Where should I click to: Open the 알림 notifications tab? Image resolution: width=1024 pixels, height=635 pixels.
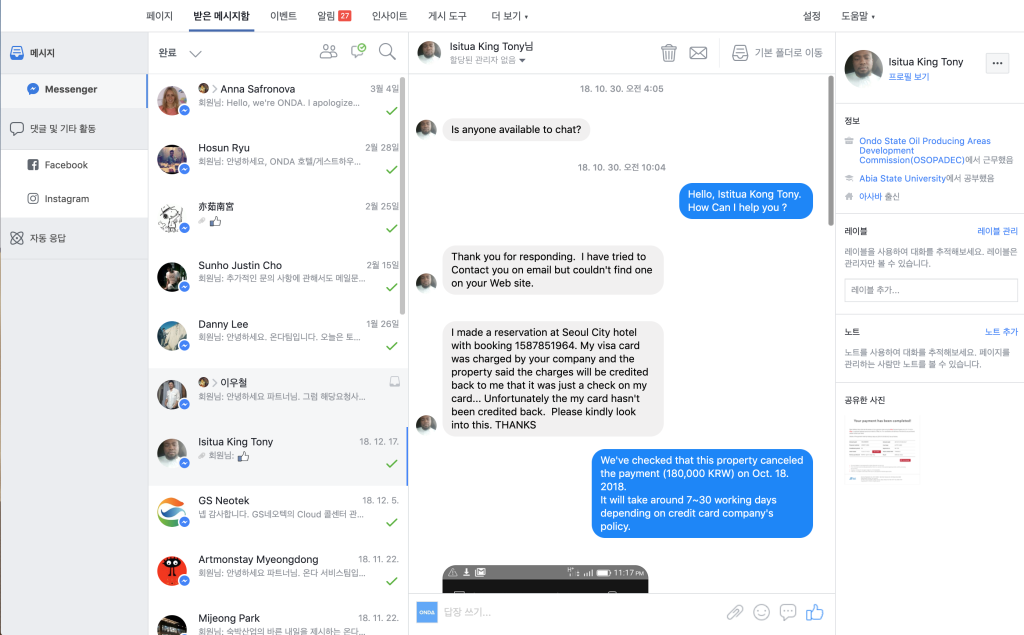[x=334, y=16]
